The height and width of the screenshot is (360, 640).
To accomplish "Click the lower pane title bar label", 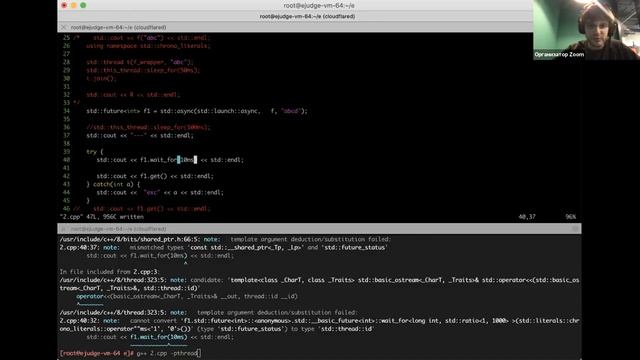I will point(118,229).
